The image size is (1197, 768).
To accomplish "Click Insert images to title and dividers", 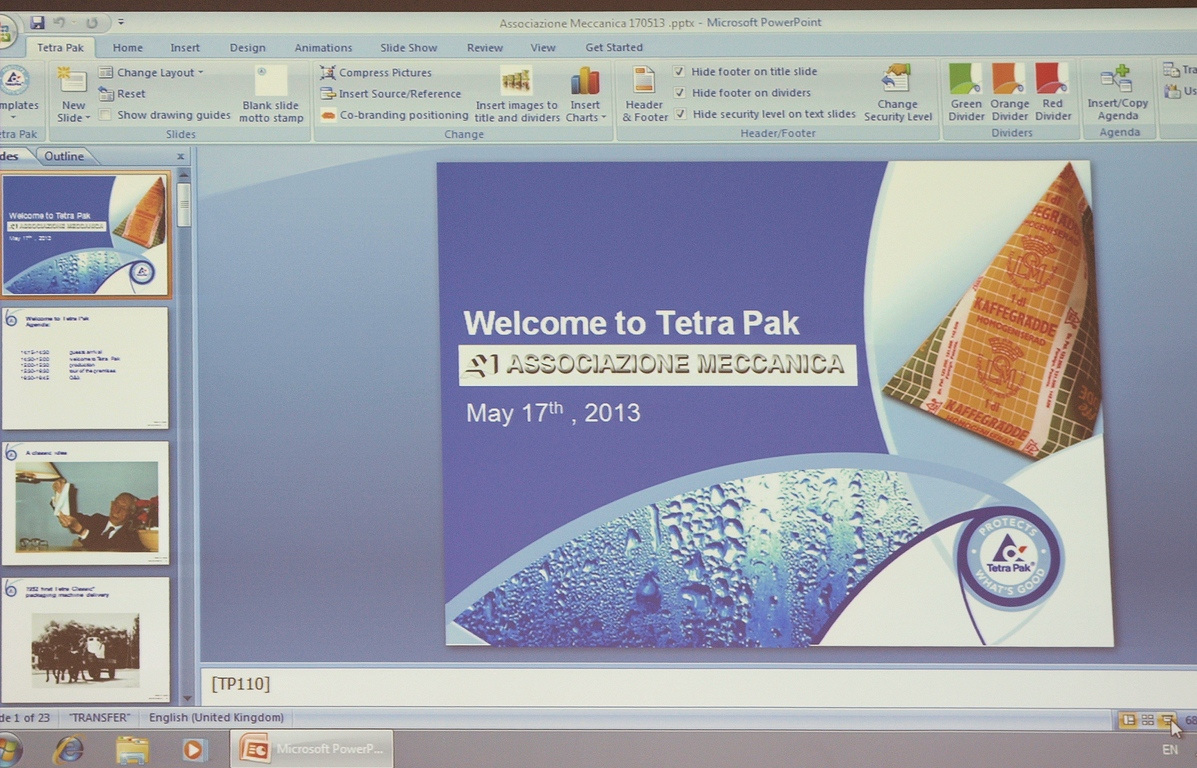I will coord(517,94).
